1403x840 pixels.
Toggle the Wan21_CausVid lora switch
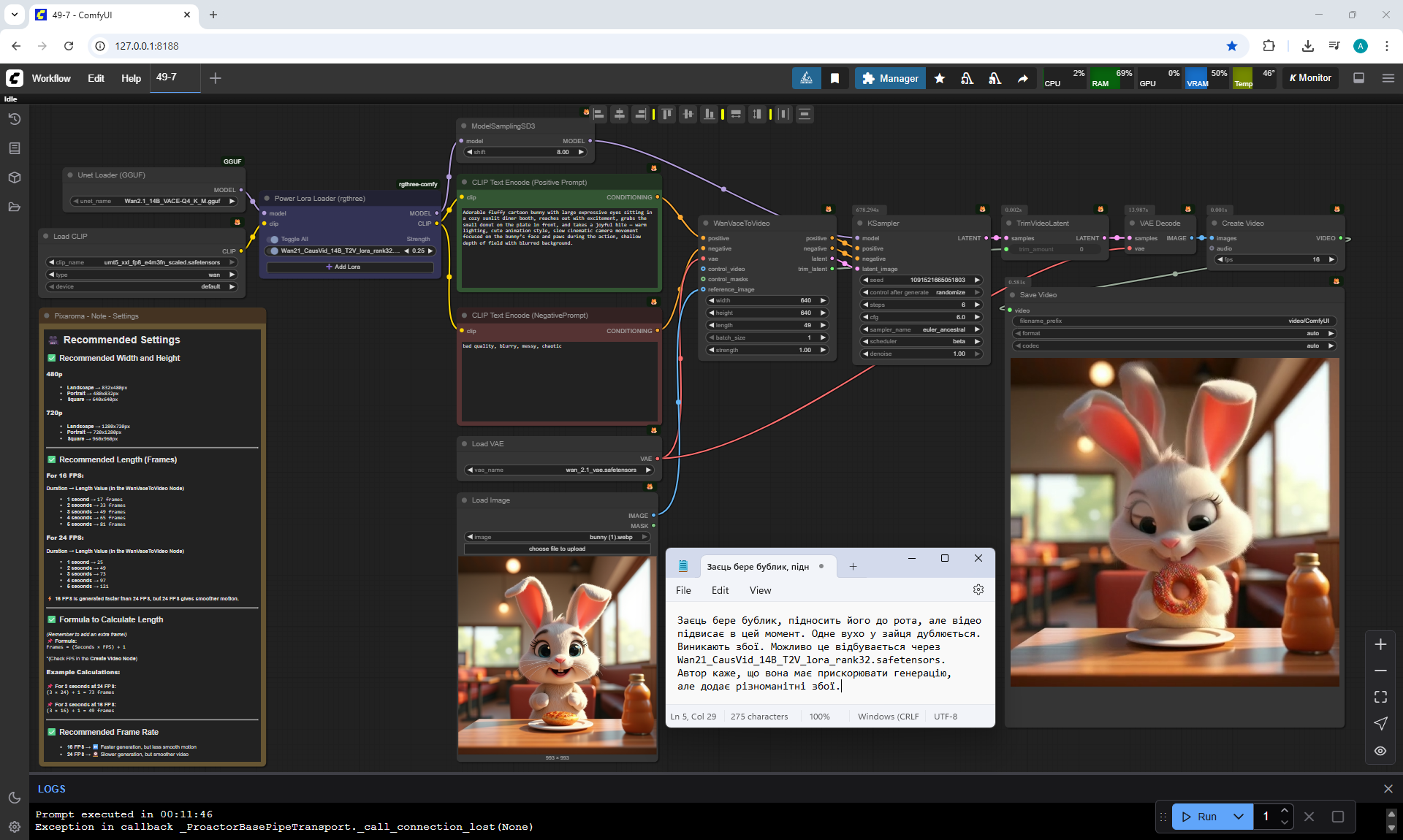[x=274, y=251]
